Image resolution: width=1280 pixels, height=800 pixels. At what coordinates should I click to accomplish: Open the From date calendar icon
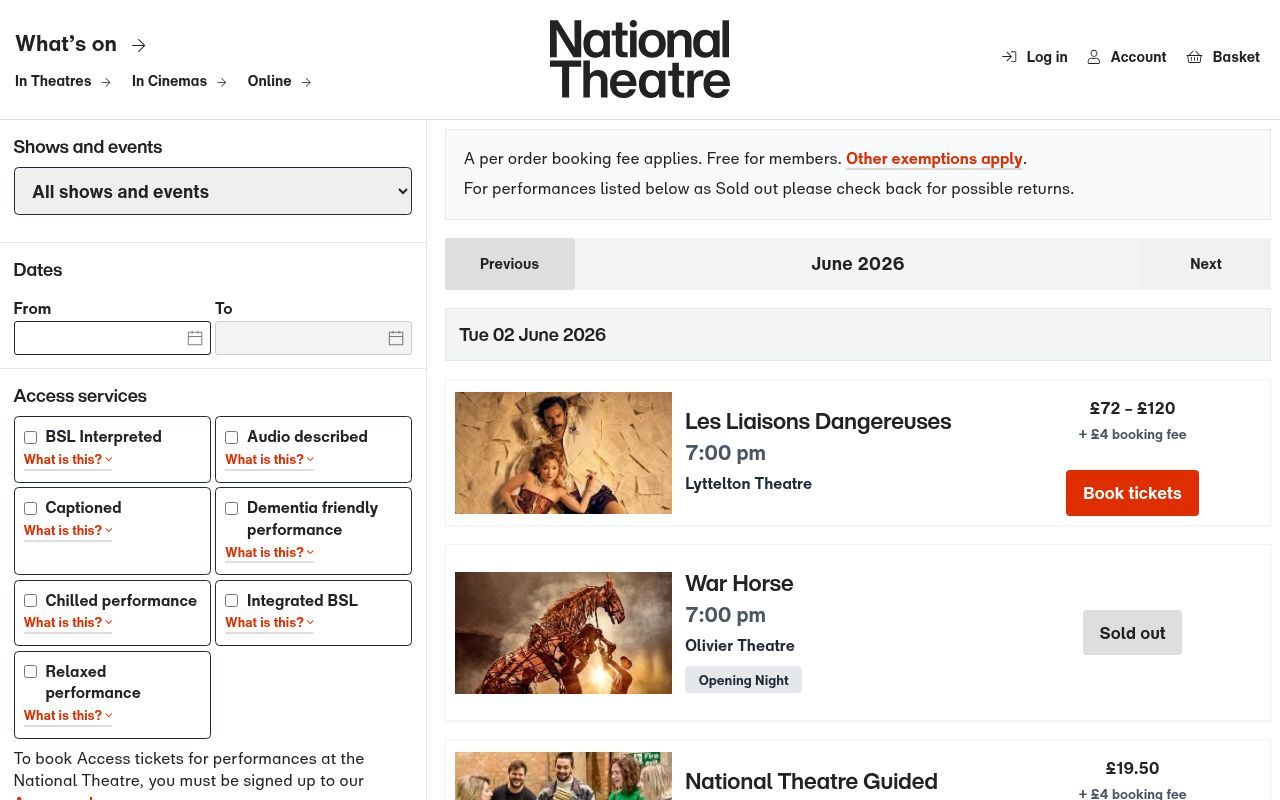tap(195, 338)
